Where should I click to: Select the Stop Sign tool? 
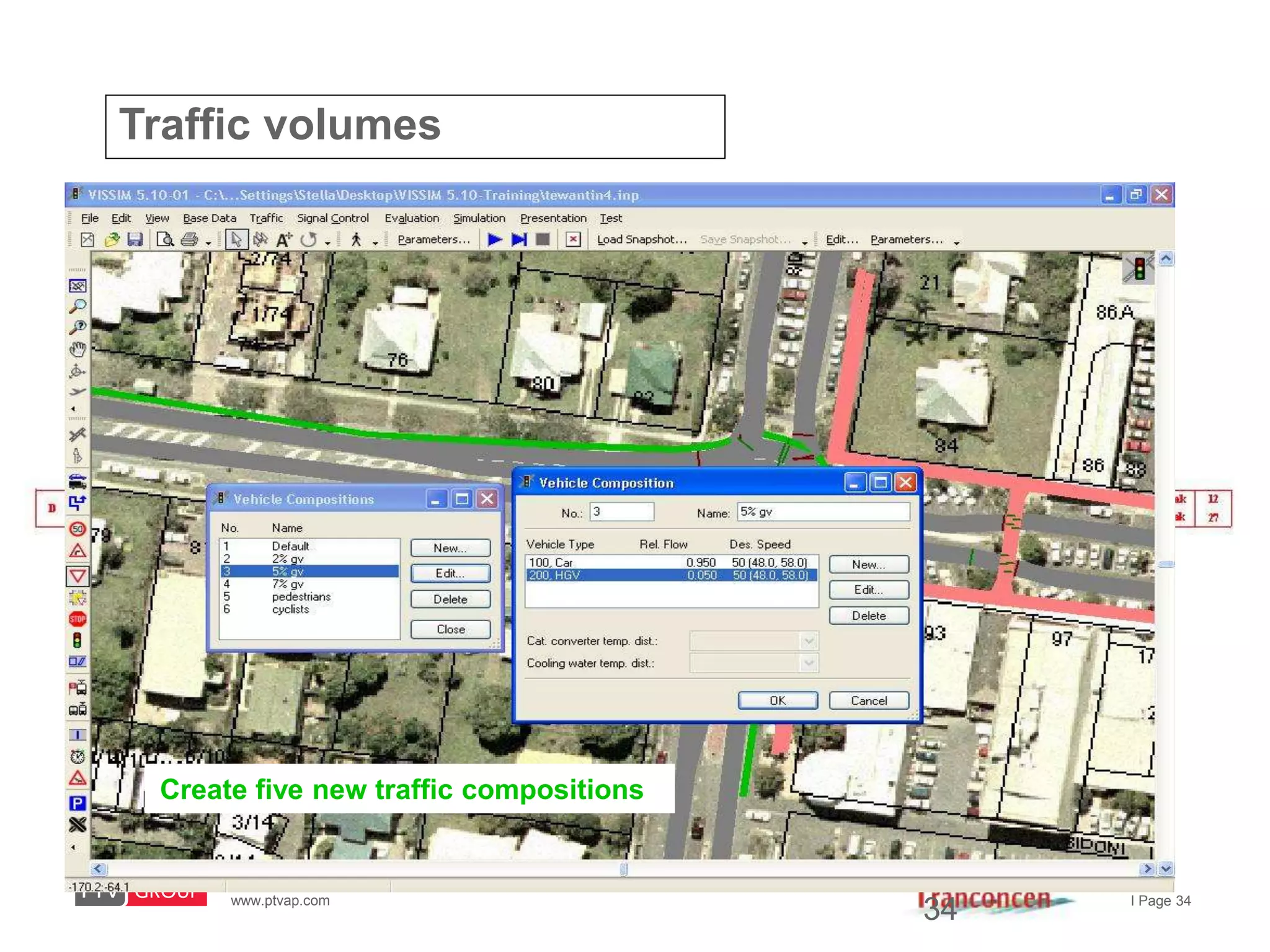[78, 619]
